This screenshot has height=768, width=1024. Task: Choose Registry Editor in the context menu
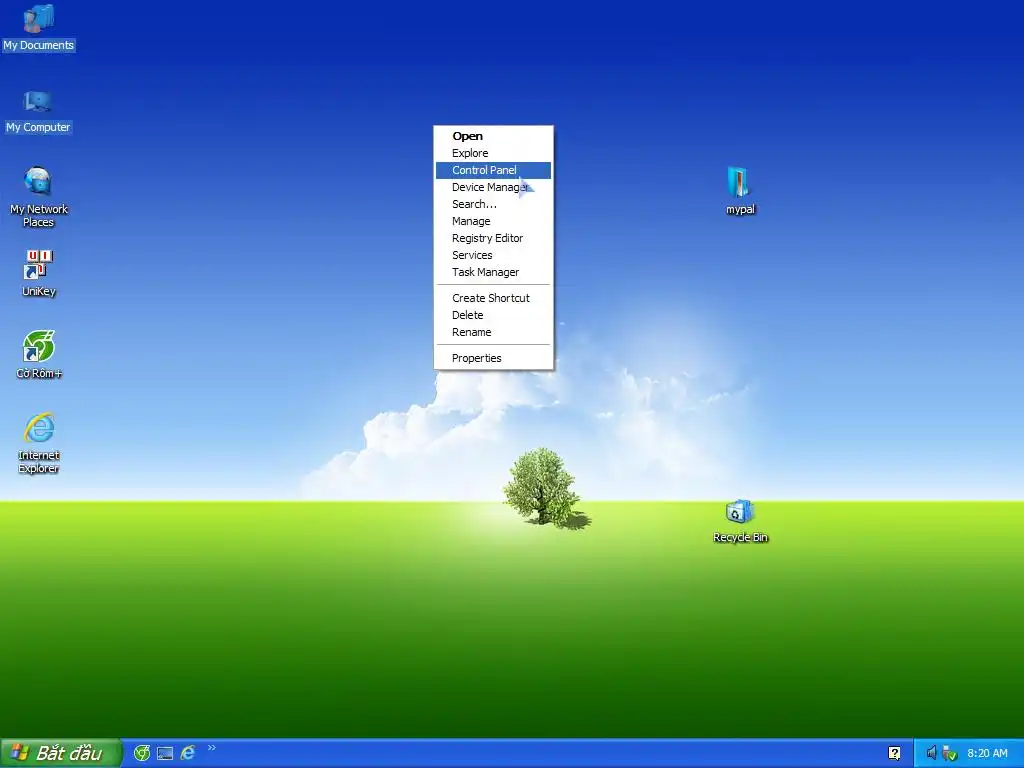point(493,238)
